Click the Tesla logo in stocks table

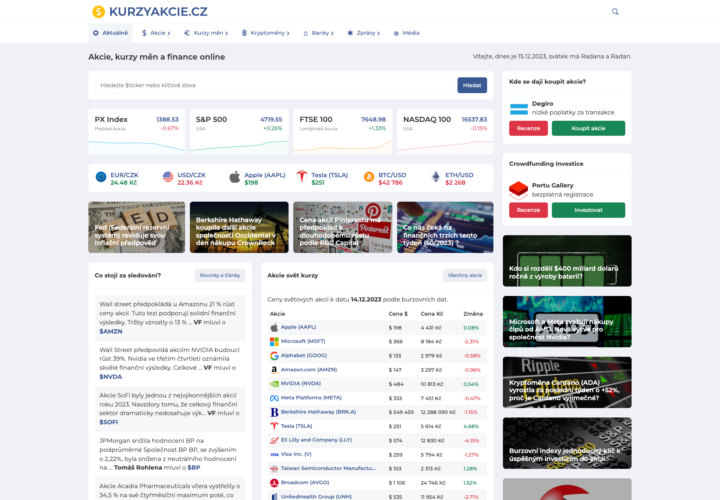coord(274,426)
